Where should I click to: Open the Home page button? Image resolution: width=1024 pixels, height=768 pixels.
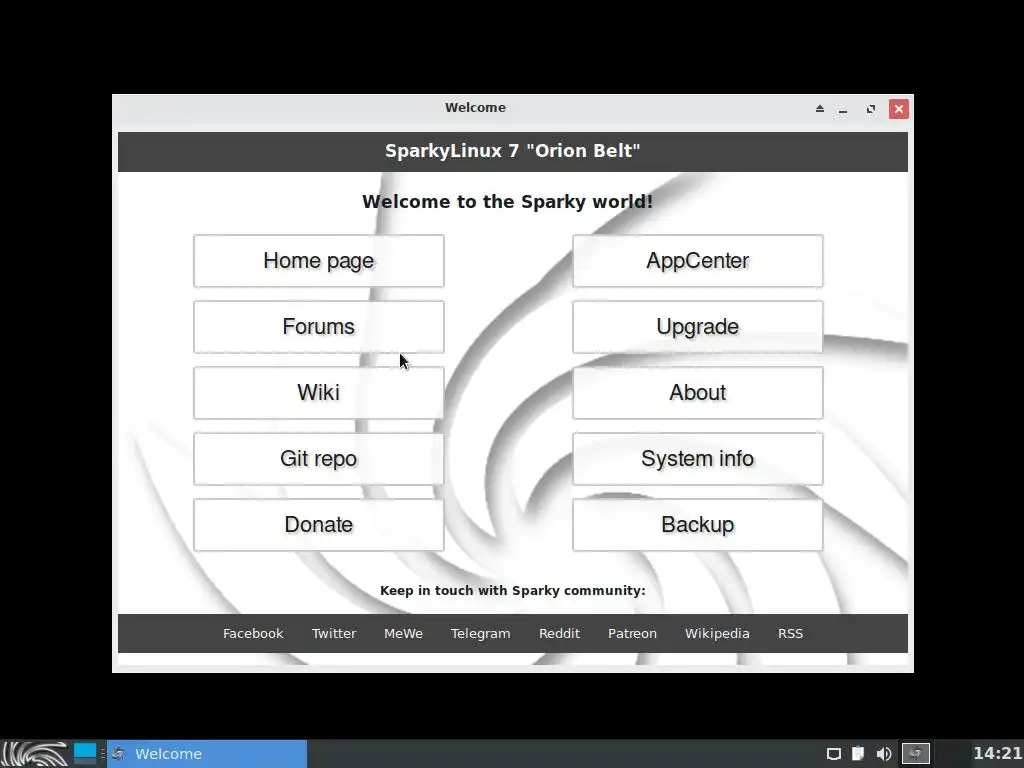[319, 261]
